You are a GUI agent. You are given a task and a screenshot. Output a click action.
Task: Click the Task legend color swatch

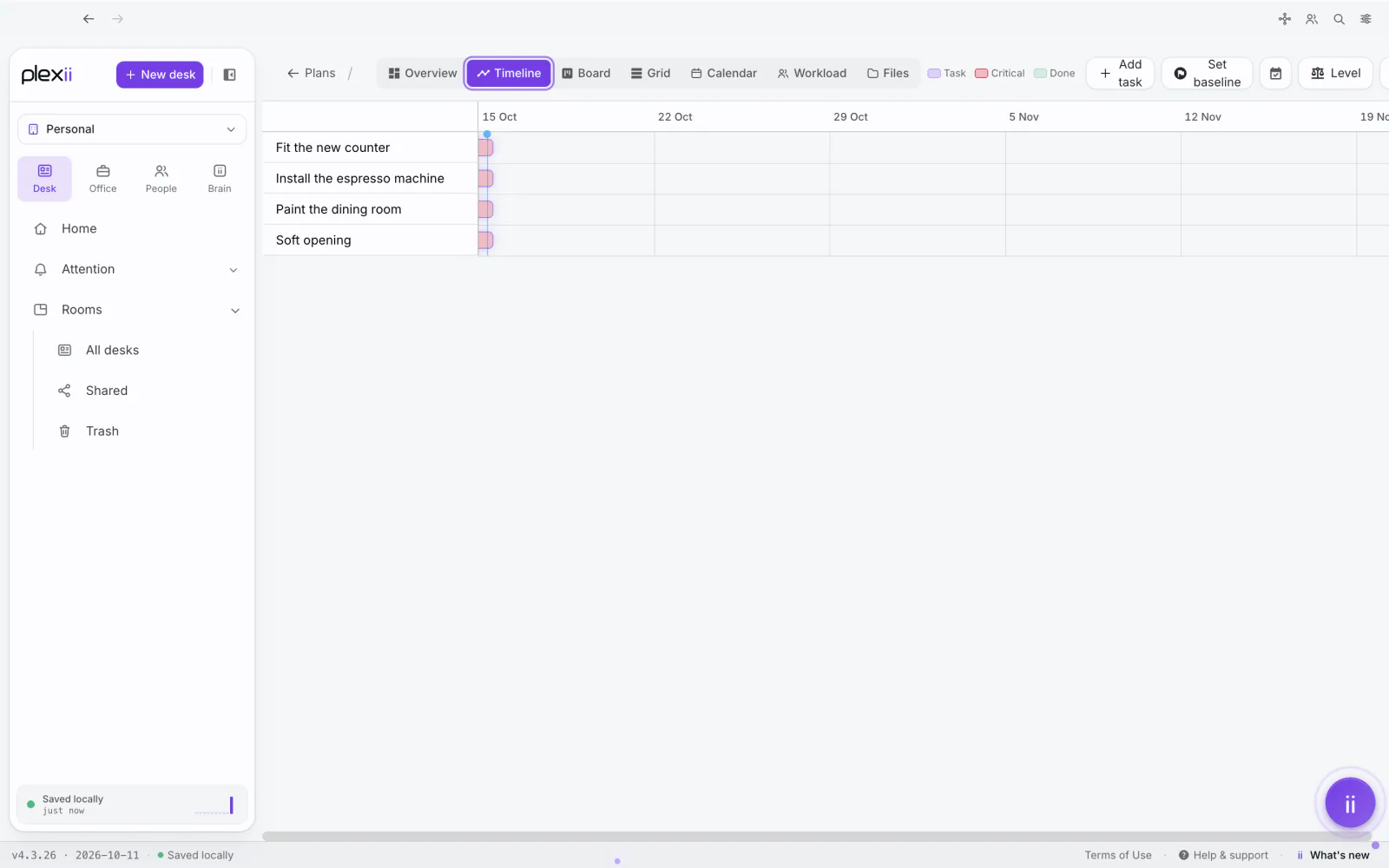[x=934, y=74]
